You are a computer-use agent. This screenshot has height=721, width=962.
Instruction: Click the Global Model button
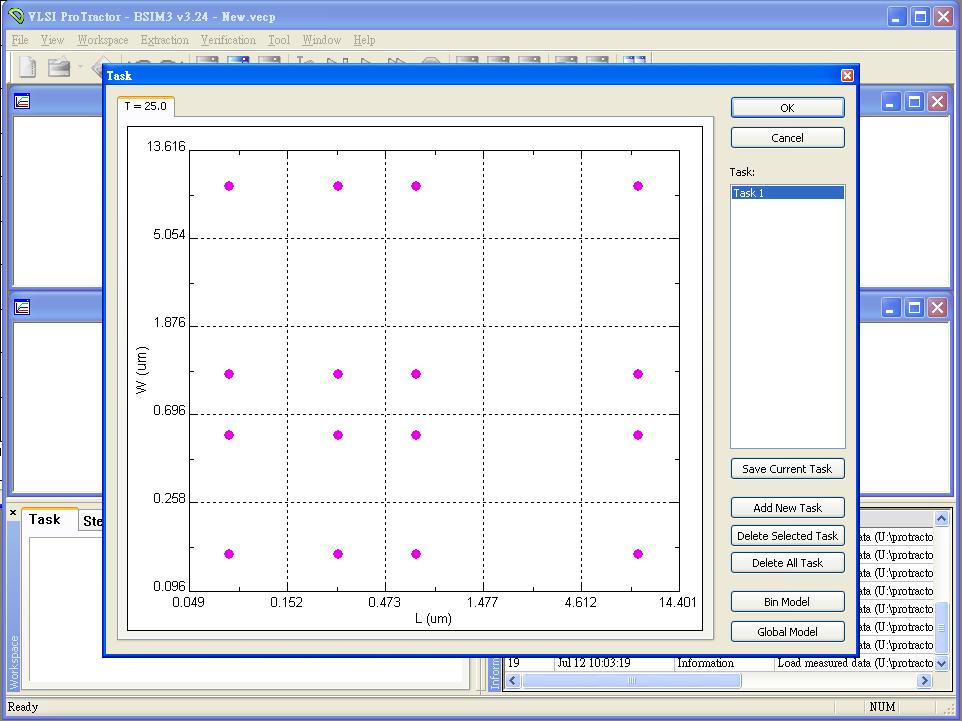(787, 632)
